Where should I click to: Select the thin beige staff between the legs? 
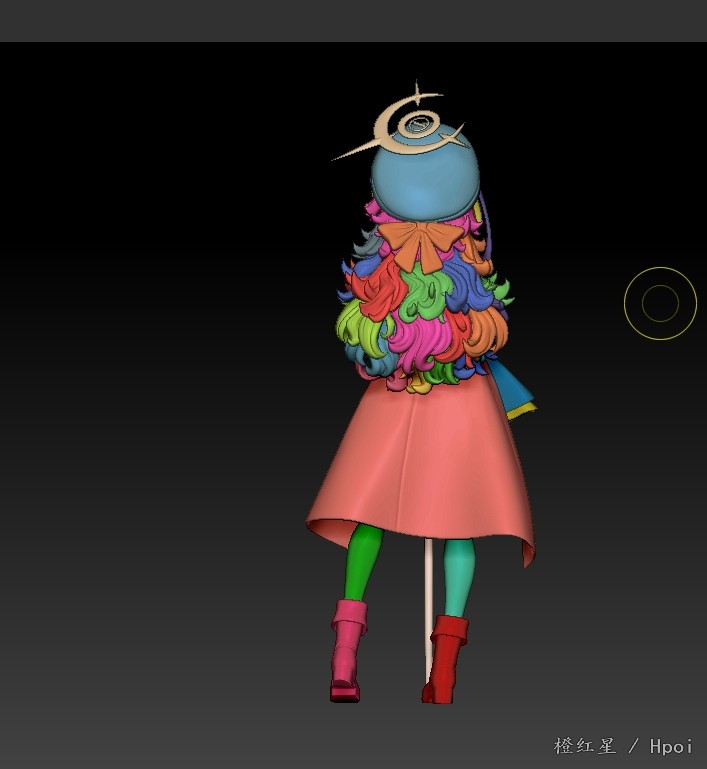pyautogui.click(x=429, y=600)
